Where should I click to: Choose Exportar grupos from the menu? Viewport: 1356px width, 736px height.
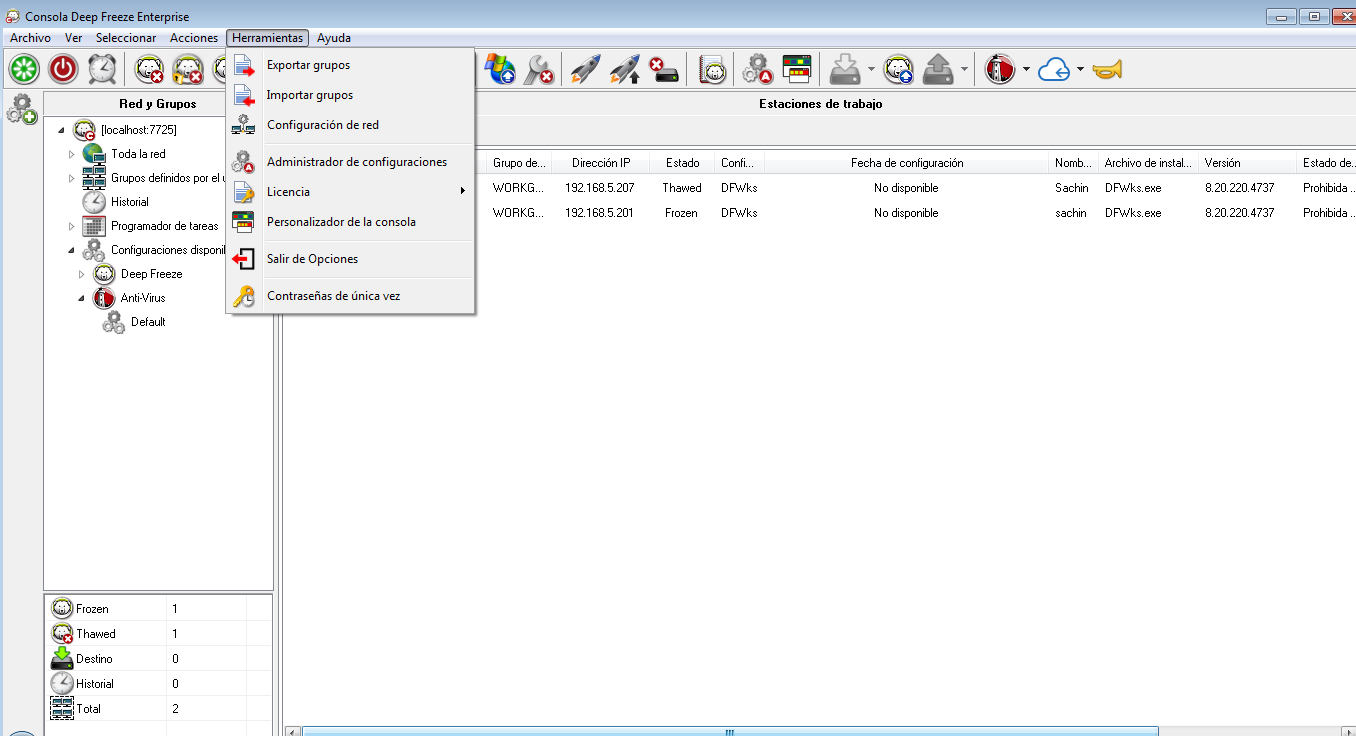pyautogui.click(x=351, y=65)
